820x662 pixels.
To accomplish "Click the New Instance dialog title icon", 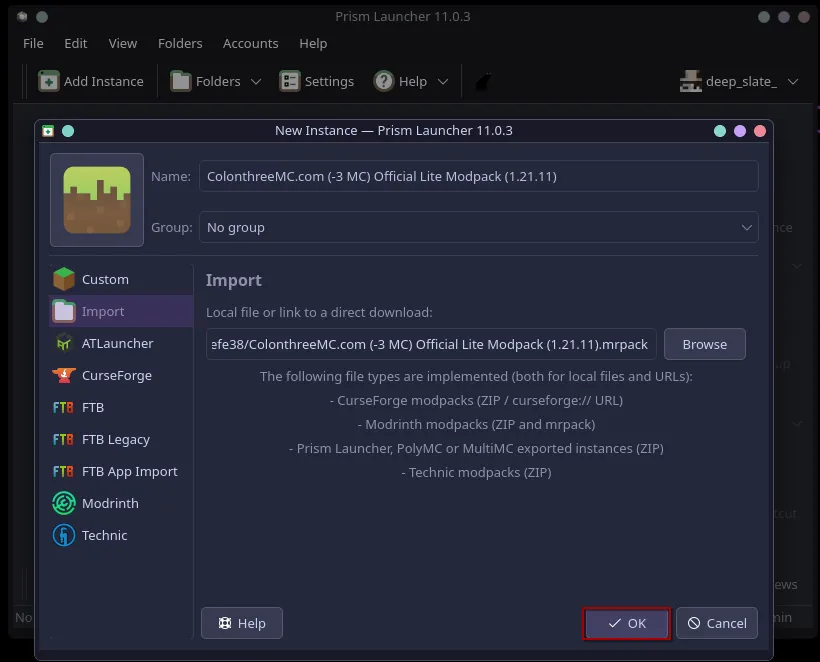I will tap(48, 131).
